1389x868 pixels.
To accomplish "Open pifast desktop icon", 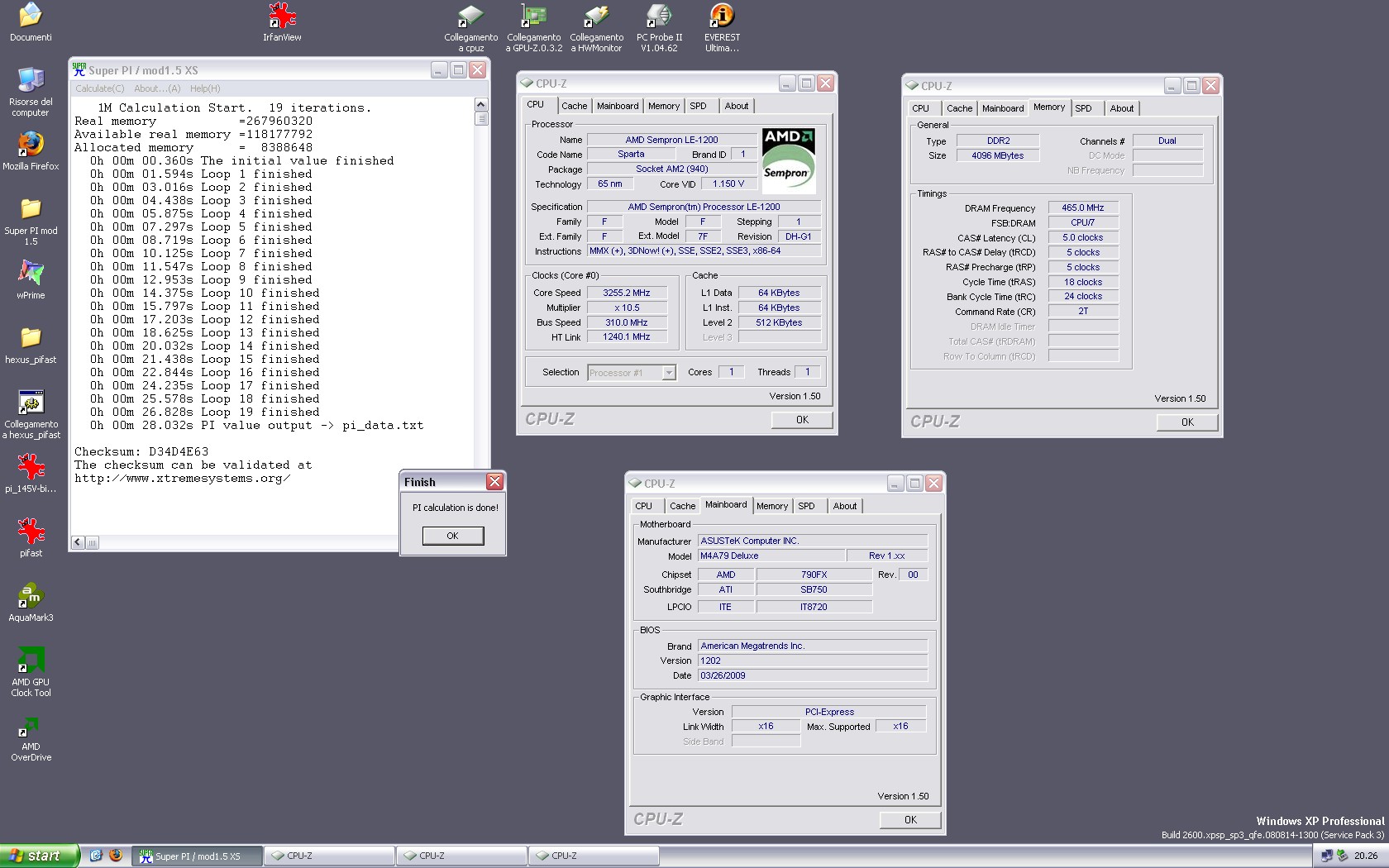I will 31,537.
